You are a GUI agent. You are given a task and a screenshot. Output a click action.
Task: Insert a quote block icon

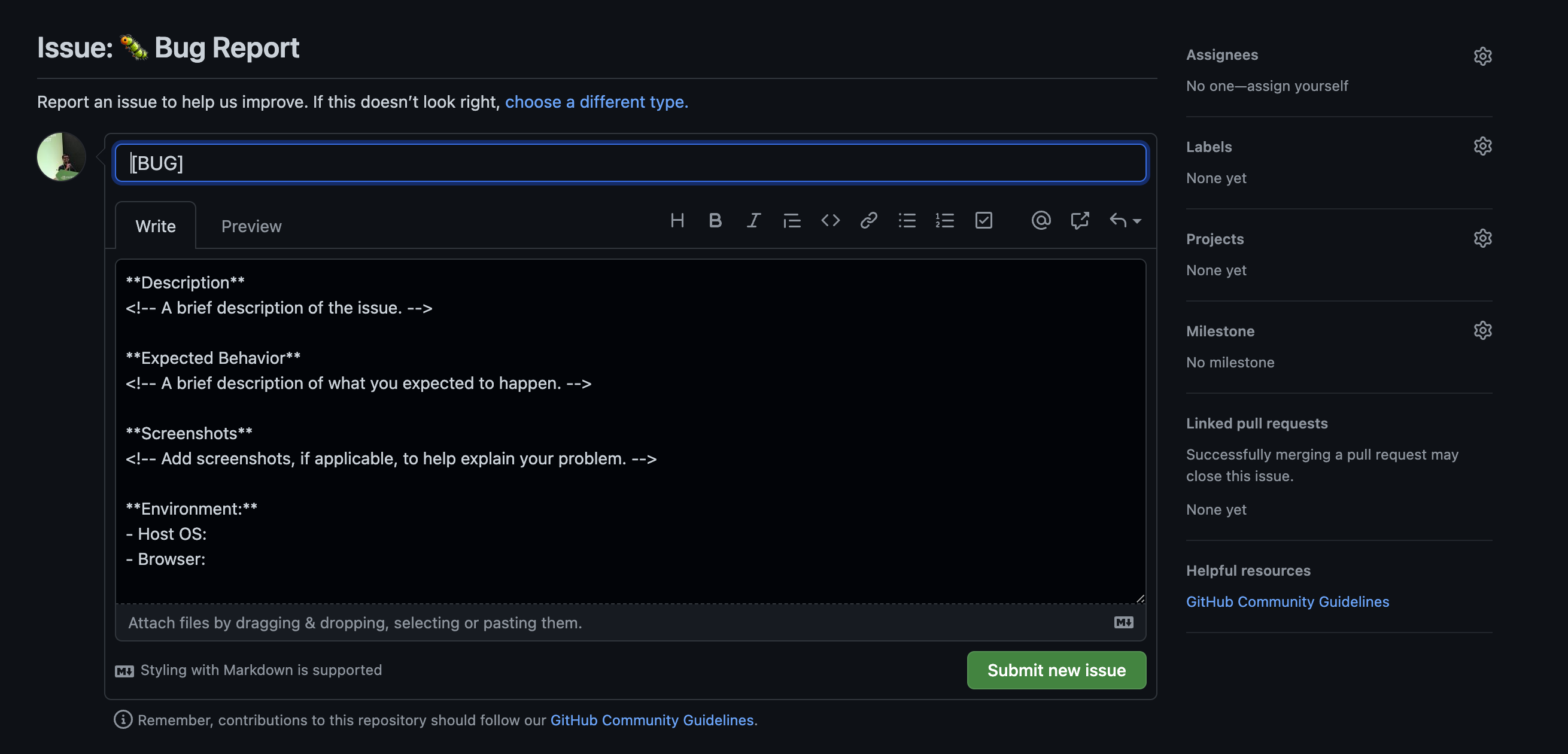click(792, 220)
